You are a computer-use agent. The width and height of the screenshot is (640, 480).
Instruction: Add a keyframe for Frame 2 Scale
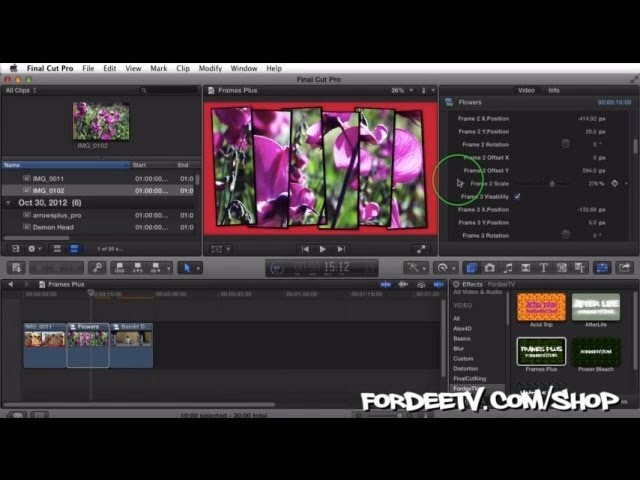[615, 184]
